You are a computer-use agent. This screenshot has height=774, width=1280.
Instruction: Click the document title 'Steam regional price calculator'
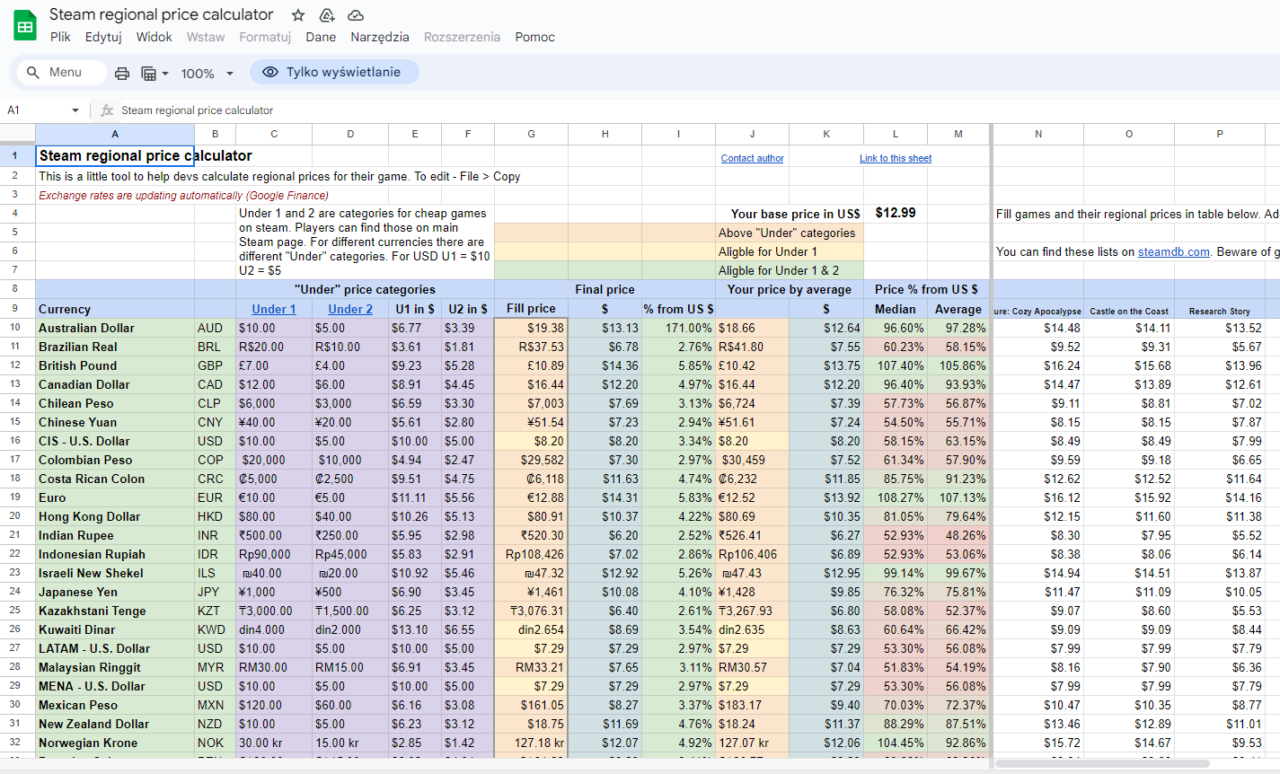click(x=161, y=15)
